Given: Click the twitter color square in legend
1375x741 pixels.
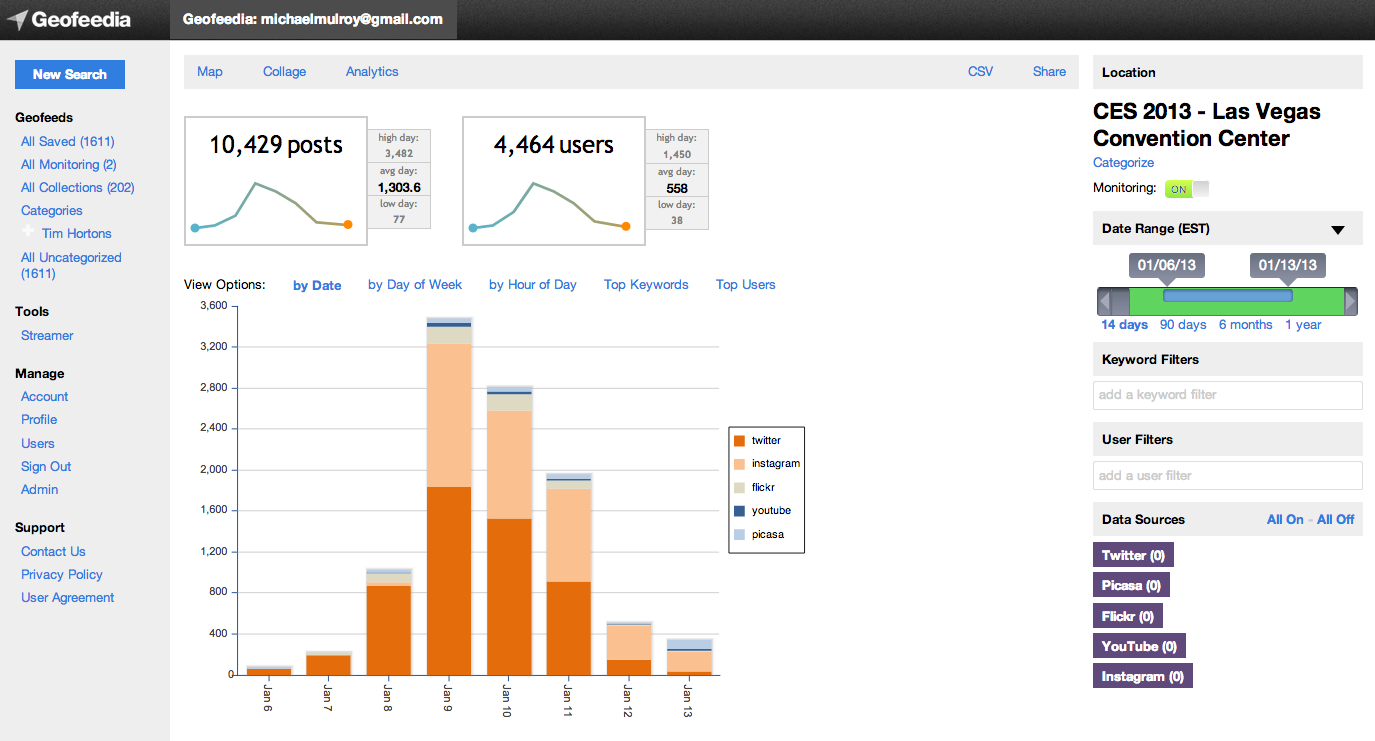Looking at the screenshot, I should point(739,441).
